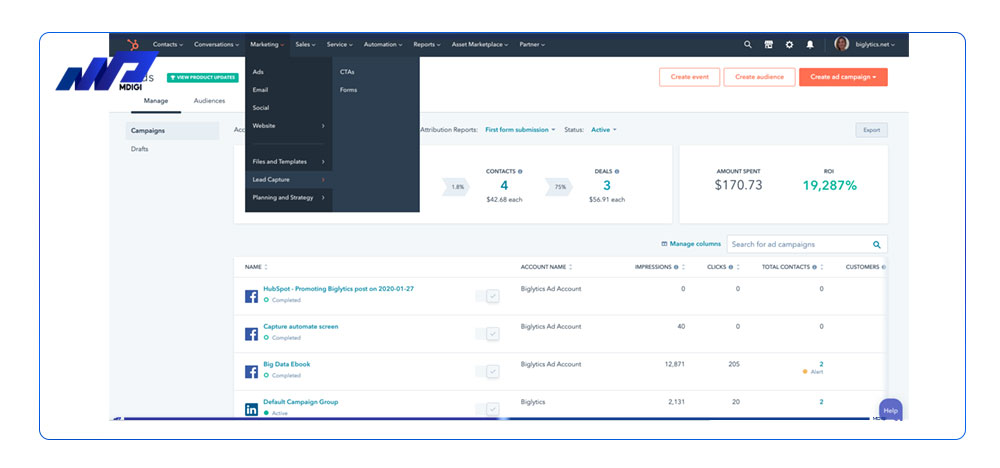Click View Product Updates badge
The width and height of the screenshot is (1000, 468).
203,78
